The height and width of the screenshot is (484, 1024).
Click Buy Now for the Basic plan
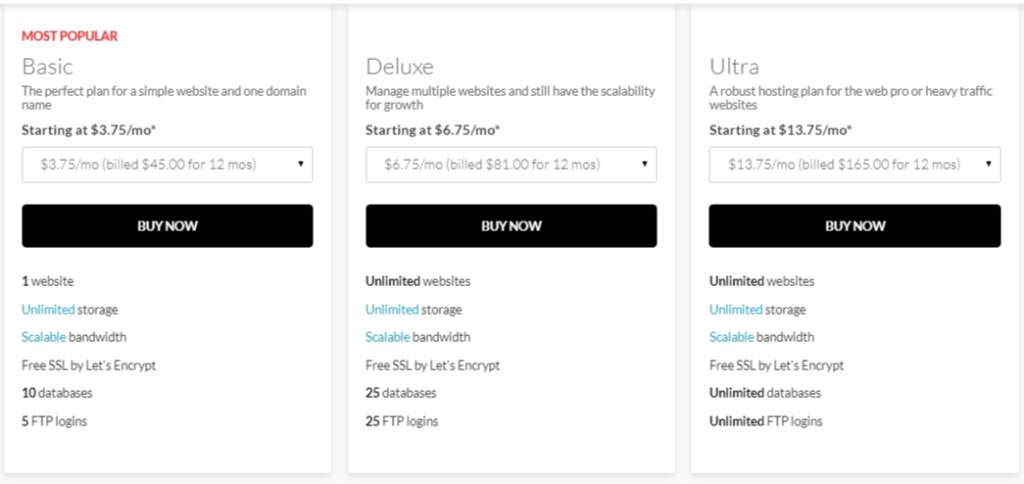pyautogui.click(x=167, y=226)
